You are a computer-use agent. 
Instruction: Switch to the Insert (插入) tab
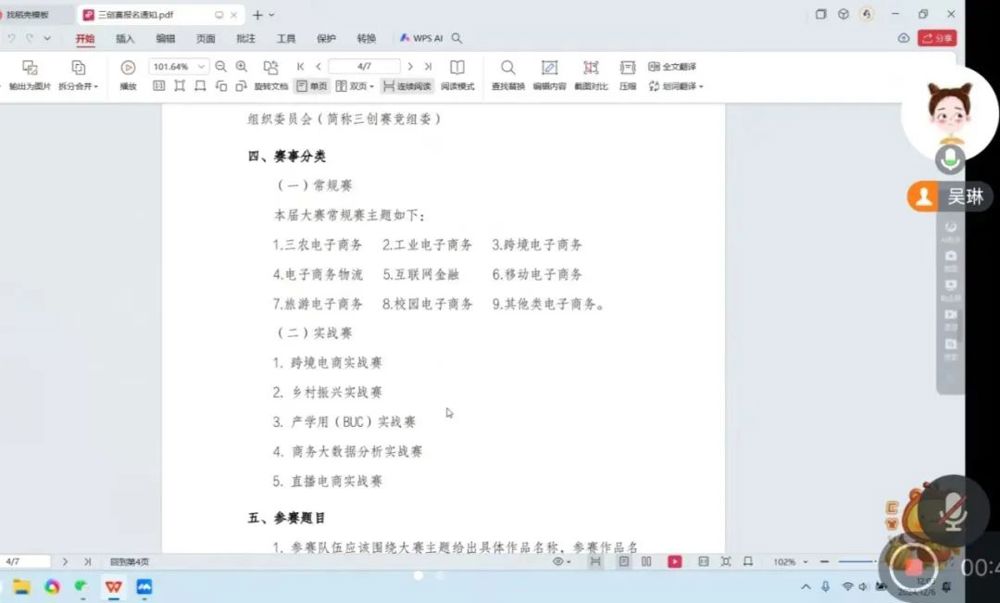pyautogui.click(x=125, y=38)
